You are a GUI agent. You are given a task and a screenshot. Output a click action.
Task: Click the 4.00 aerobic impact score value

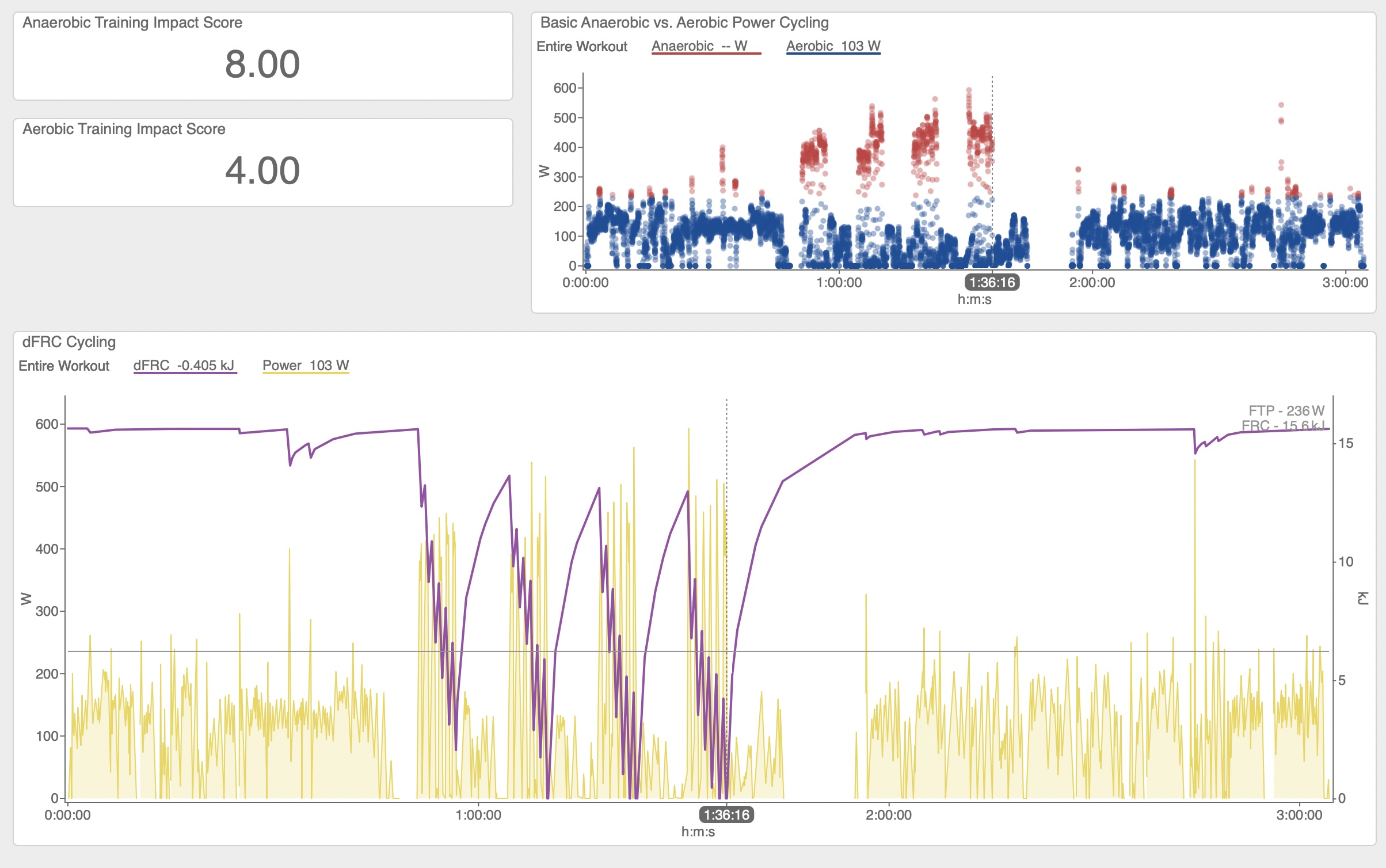[x=262, y=170]
